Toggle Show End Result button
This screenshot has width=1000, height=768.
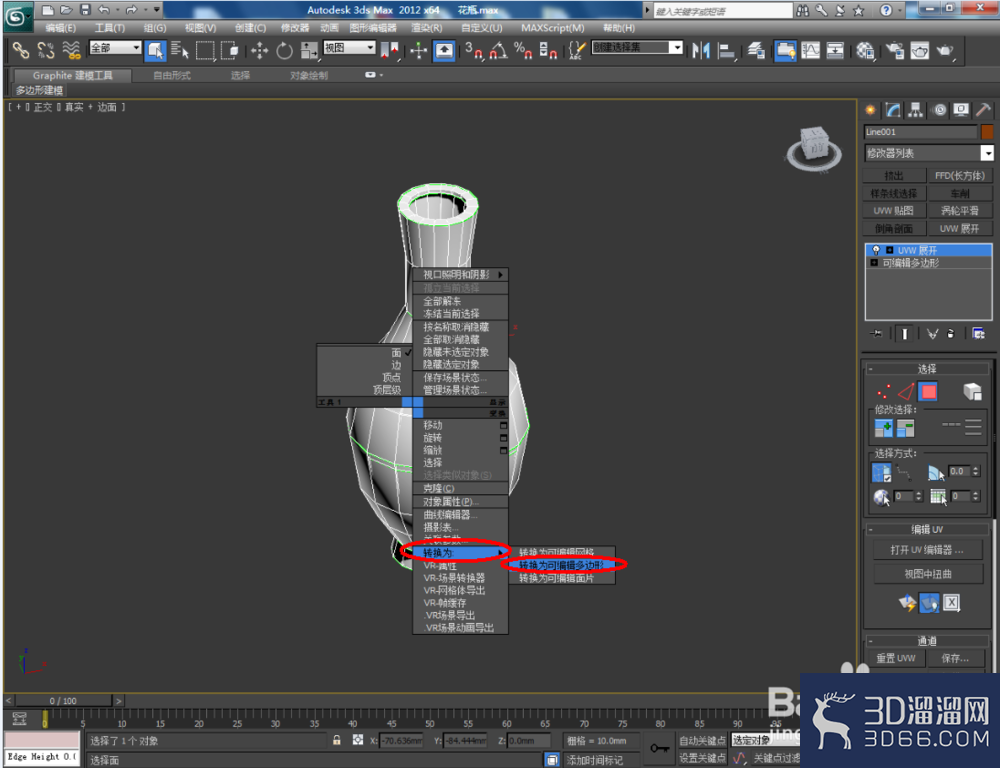pyautogui.click(x=904, y=334)
